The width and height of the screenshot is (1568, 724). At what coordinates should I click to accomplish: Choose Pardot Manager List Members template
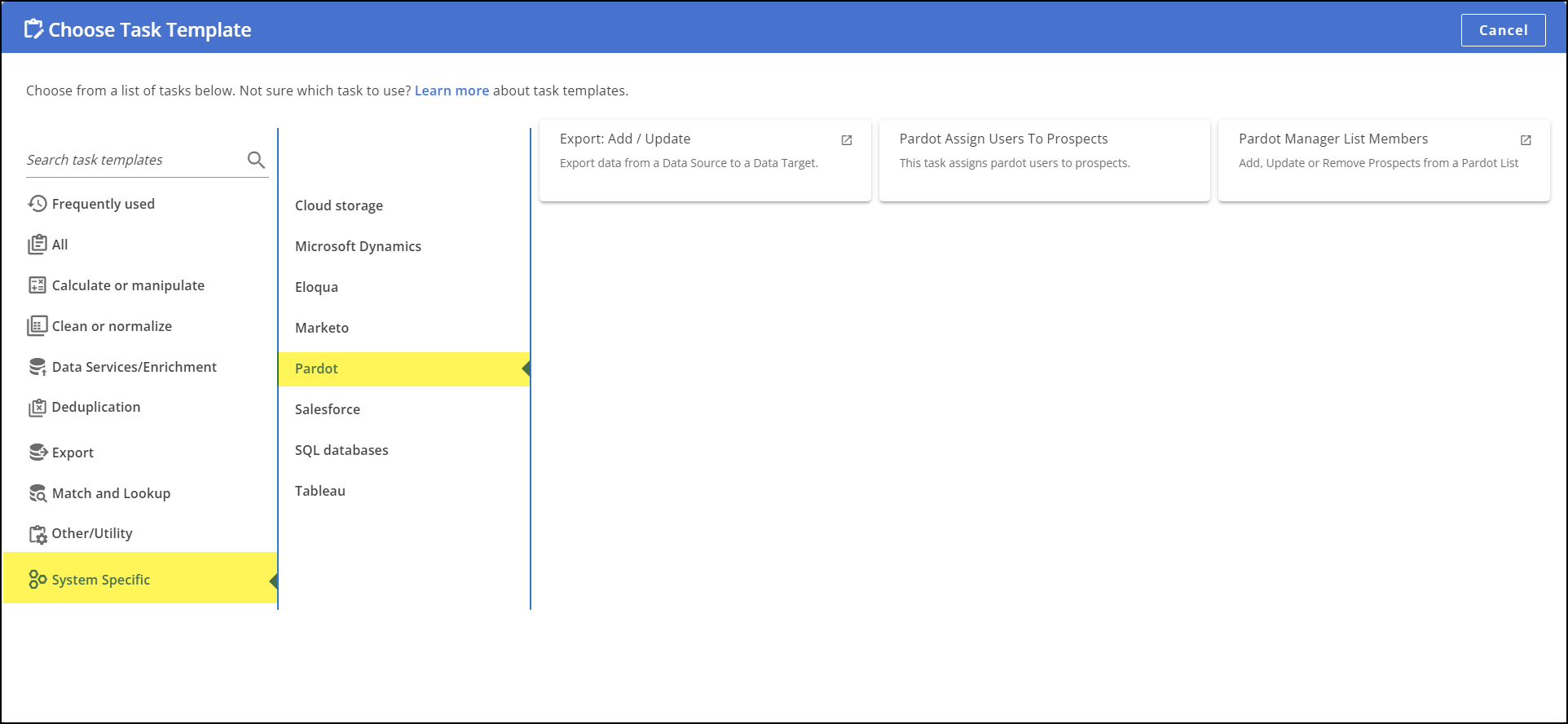(x=1384, y=161)
